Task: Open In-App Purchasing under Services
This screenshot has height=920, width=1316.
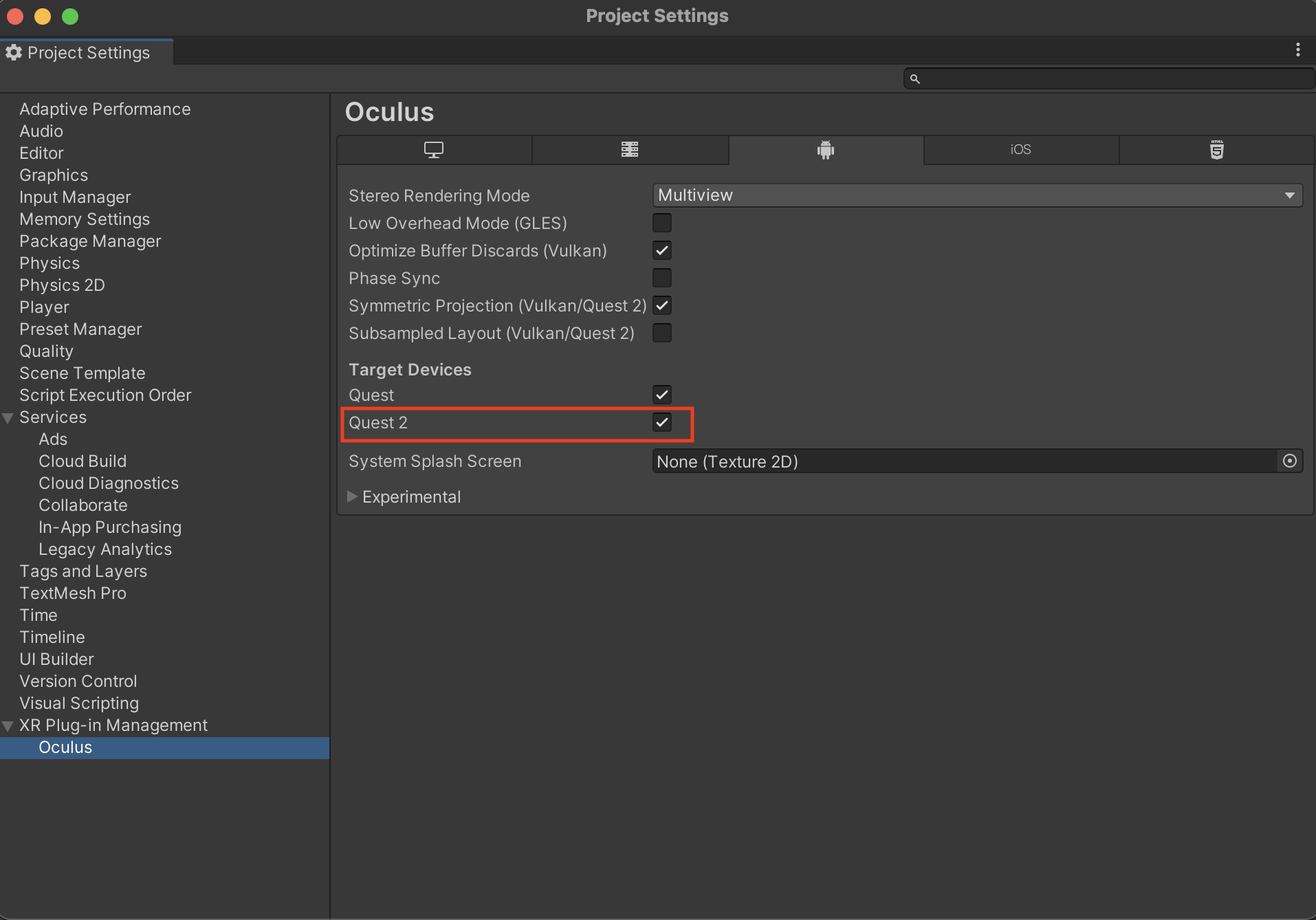Action: (110, 527)
